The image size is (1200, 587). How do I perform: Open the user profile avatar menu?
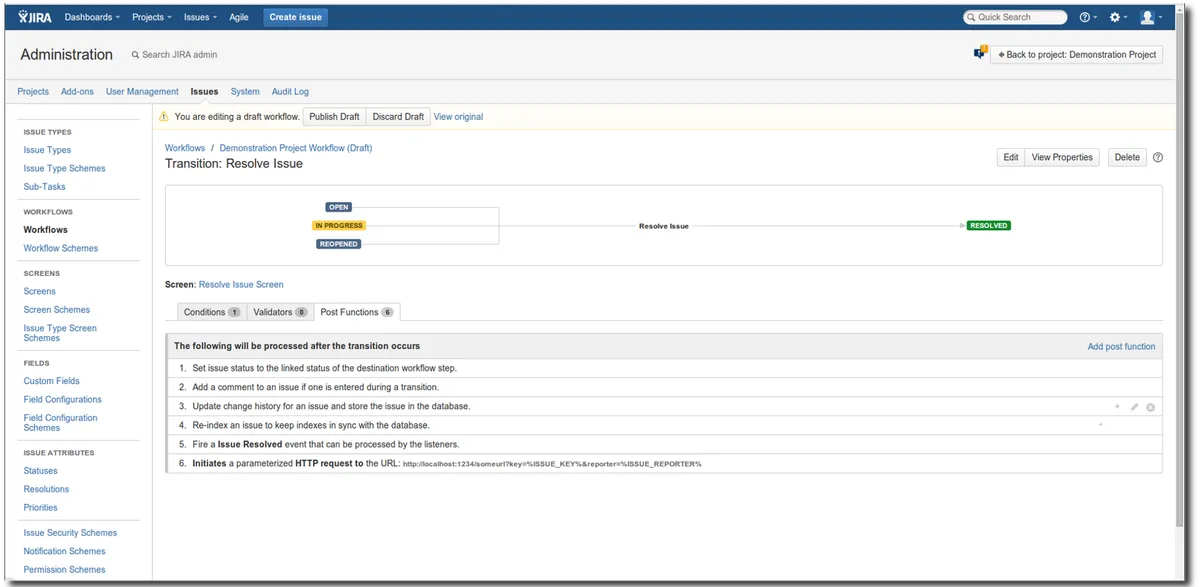tap(1151, 17)
